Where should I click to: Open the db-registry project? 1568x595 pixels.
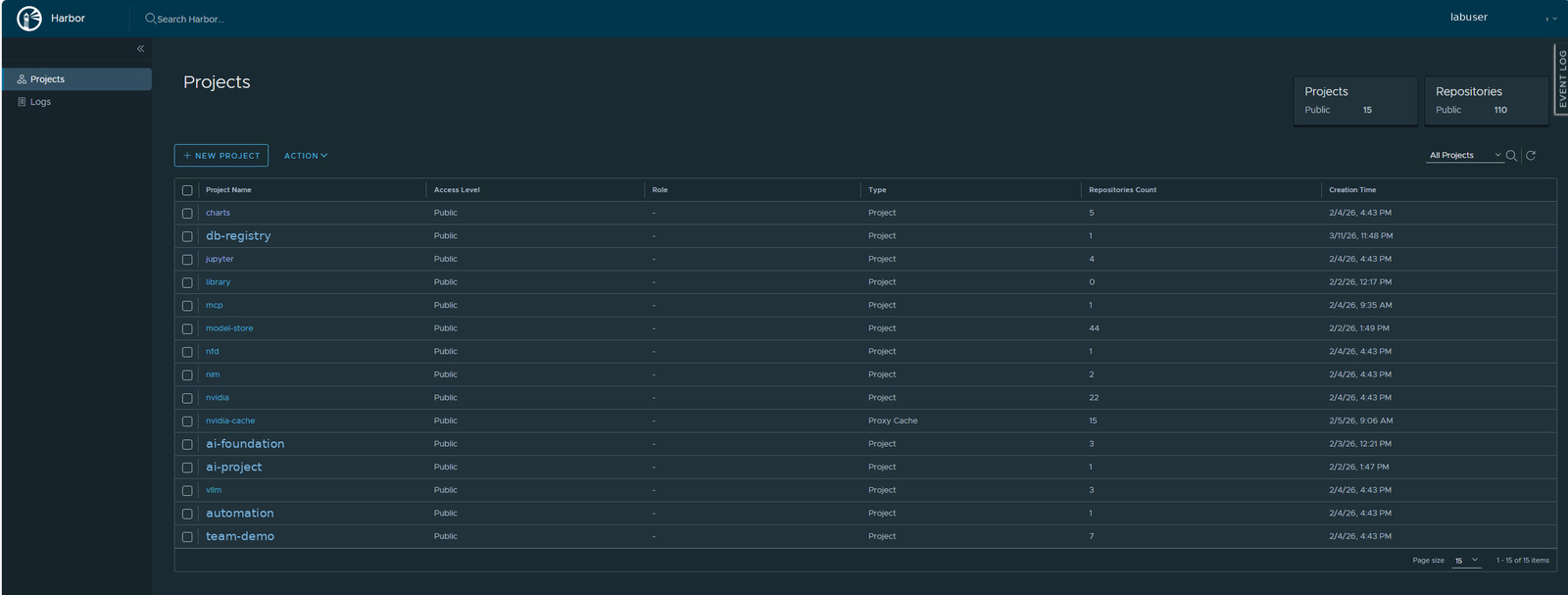[x=238, y=236]
